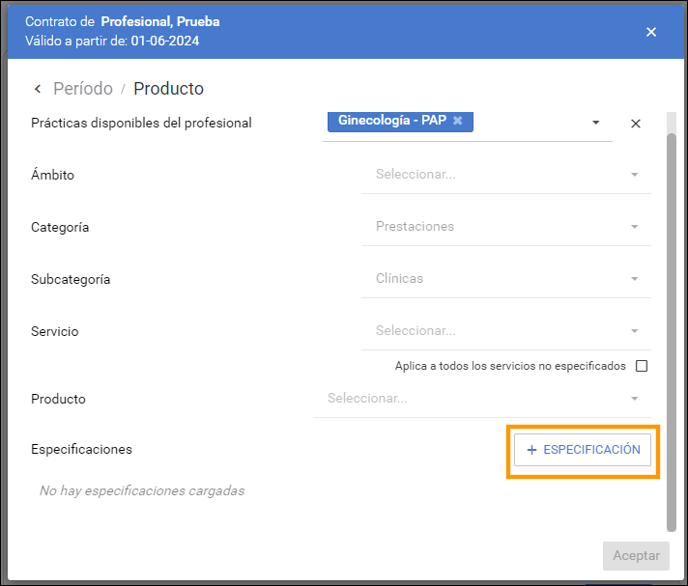Open the Prácticas disponibles dropdown arrow
This screenshot has width=688, height=586.
click(x=595, y=122)
